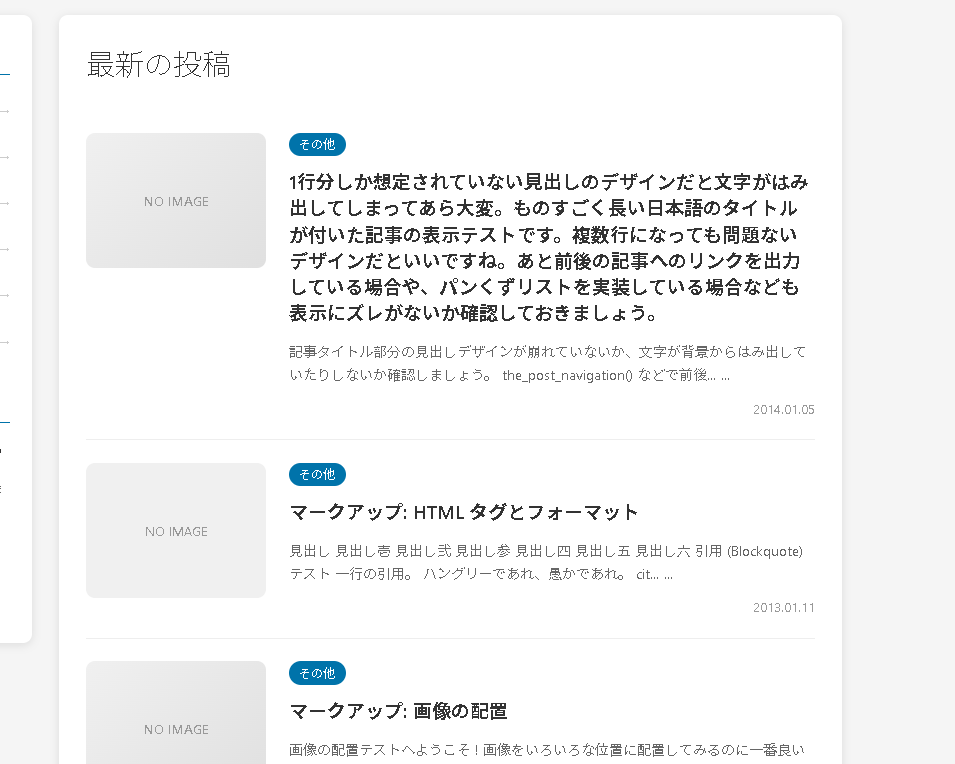Screen dimensions: 955x764
Task: Click excerpt starting 画像の配置テストへようこそ
Action: (x=546, y=750)
